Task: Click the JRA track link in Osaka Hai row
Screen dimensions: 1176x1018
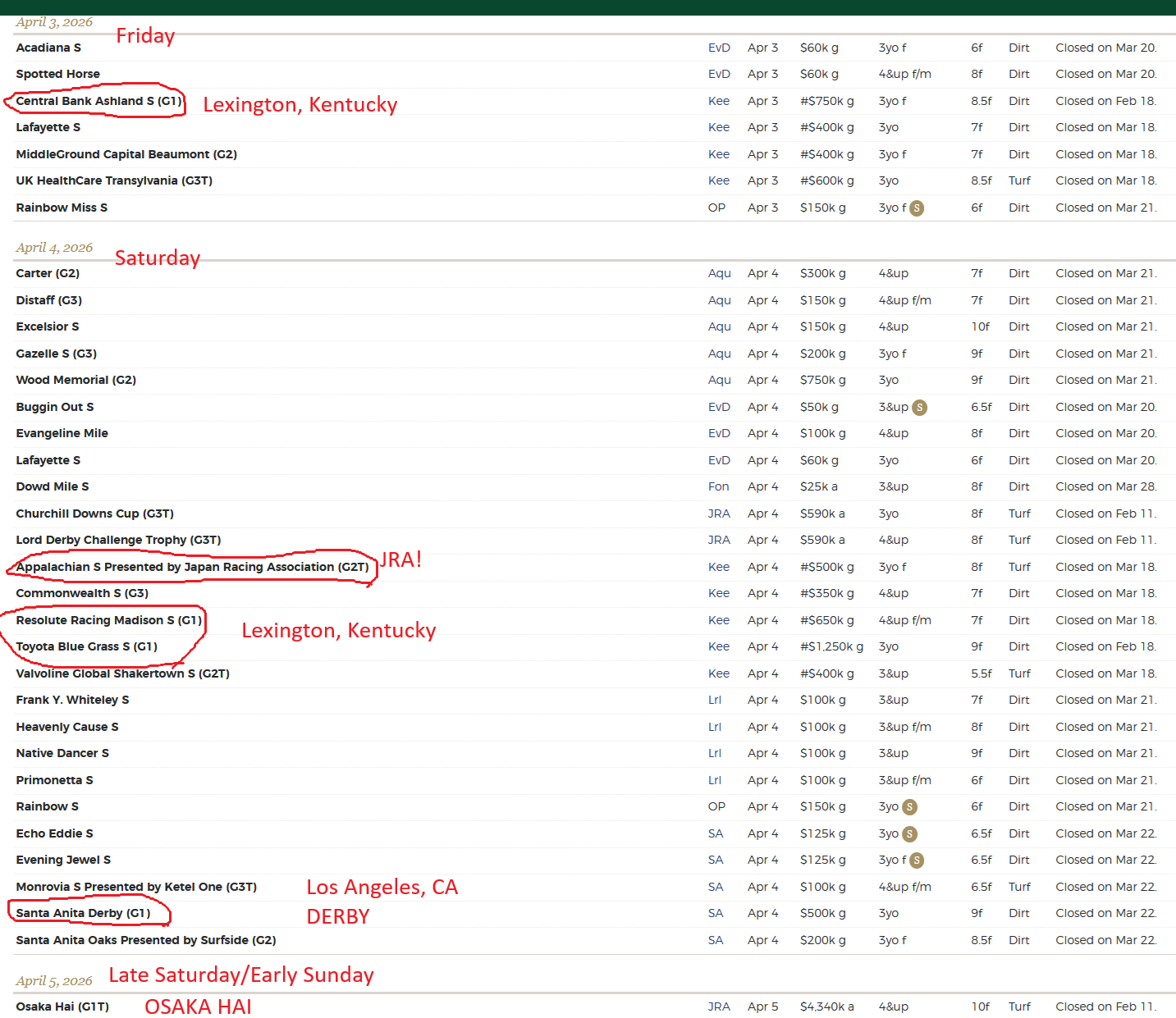Action: coord(719,1007)
